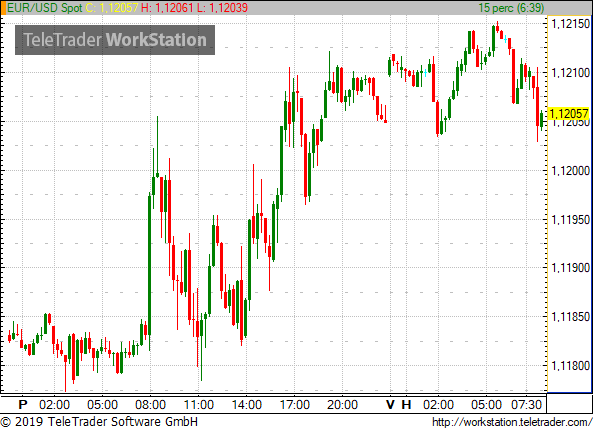Click the 1,11800 price axis label

click(x=571, y=366)
